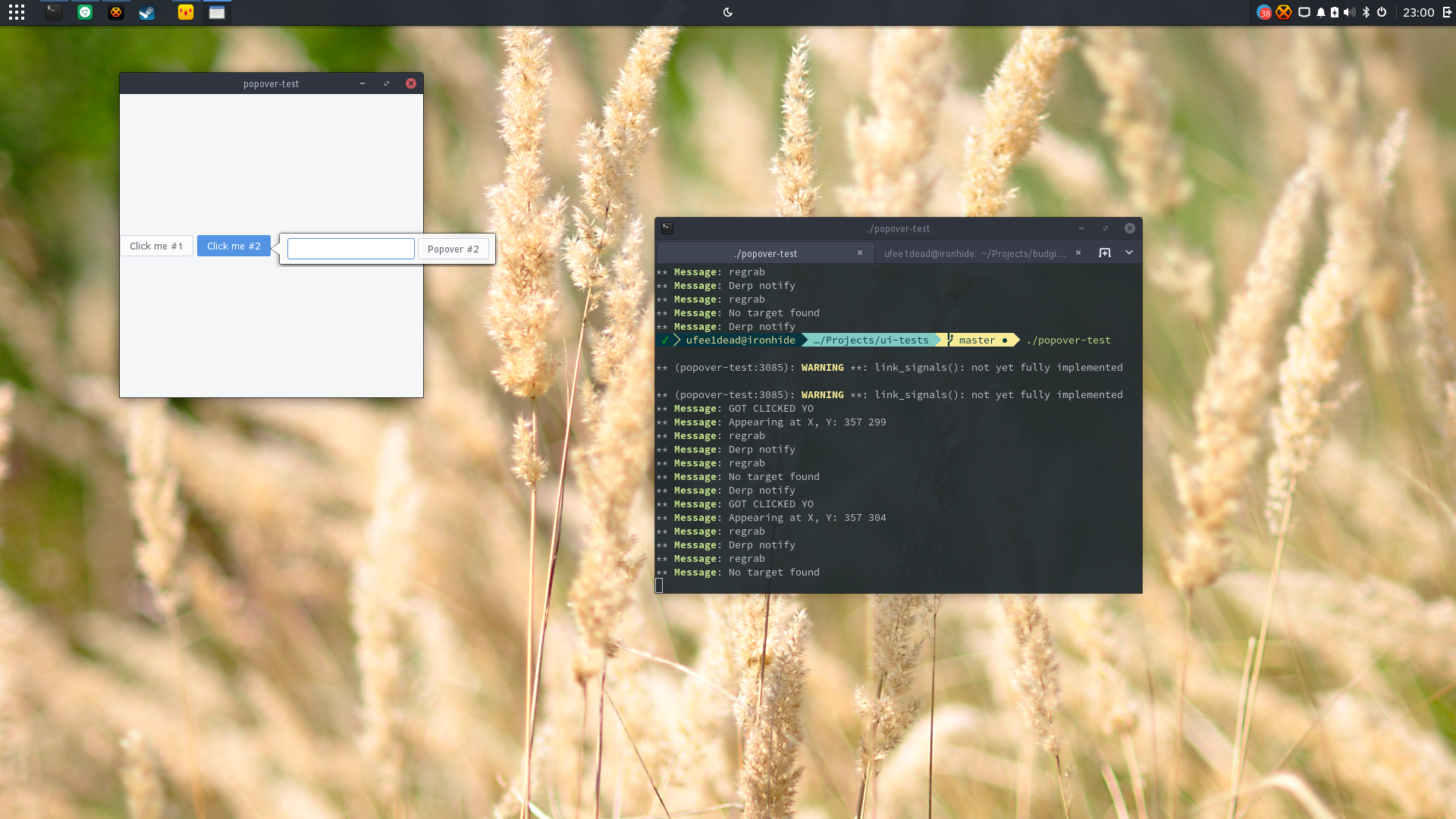Minimize the popover-test window
The image size is (1456, 819).
[x=362, y=83]
